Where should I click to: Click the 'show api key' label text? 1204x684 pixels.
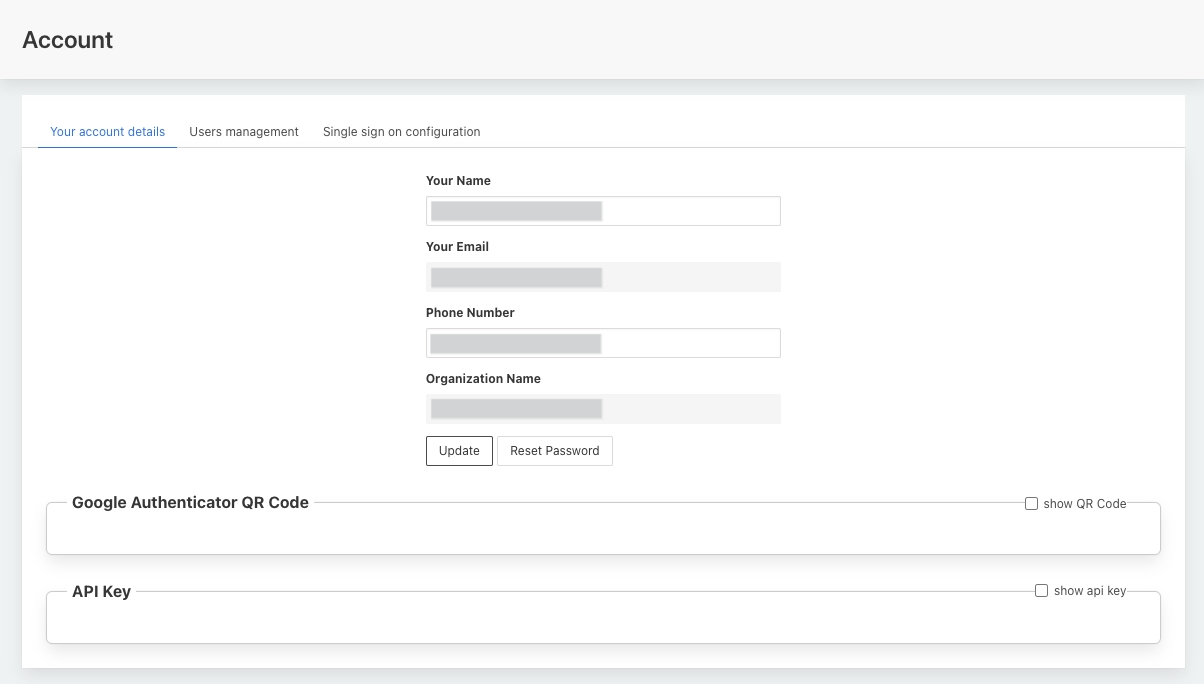[1089, 591]
